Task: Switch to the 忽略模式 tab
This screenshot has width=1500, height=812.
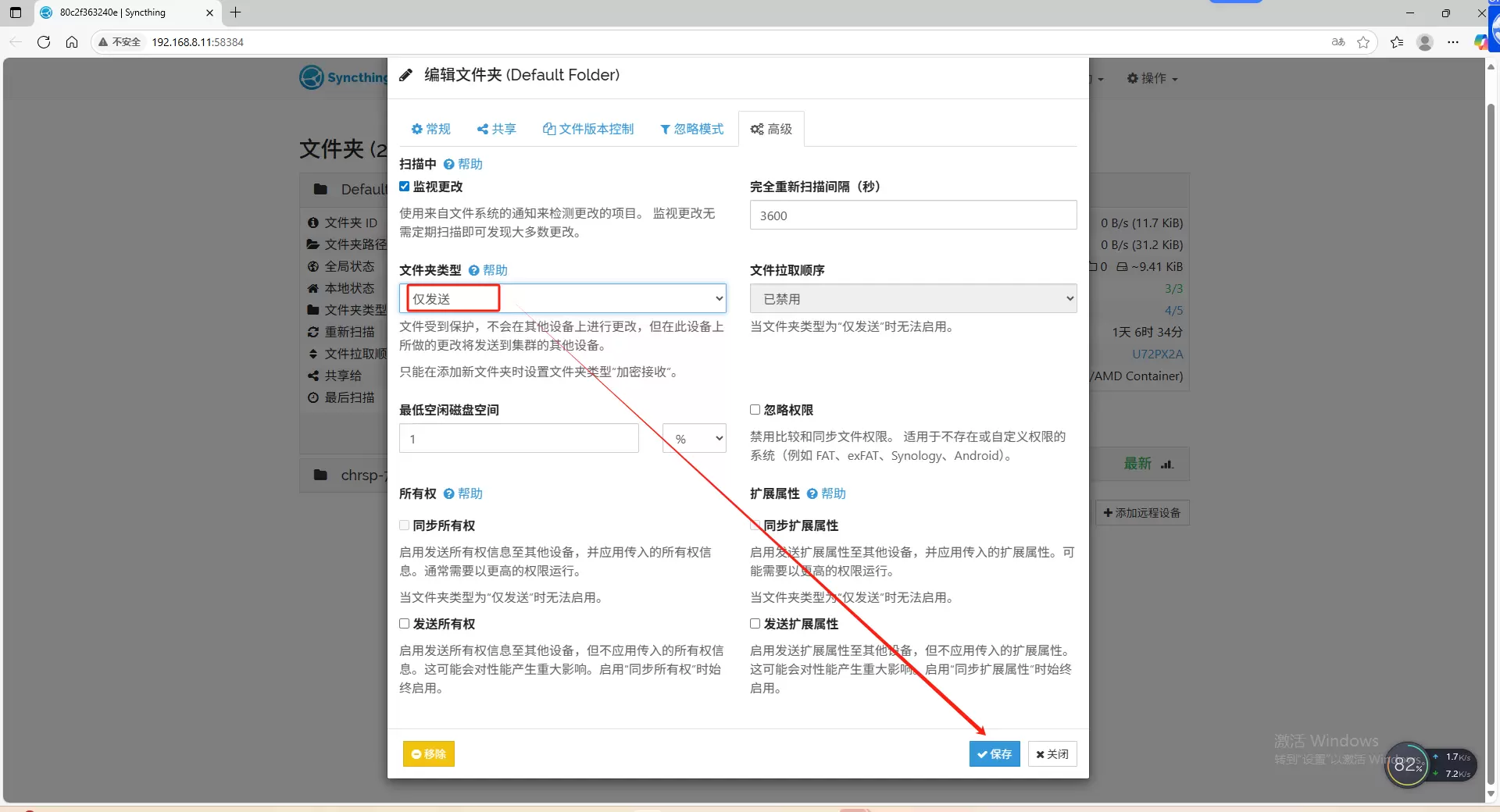Action: 692,129
